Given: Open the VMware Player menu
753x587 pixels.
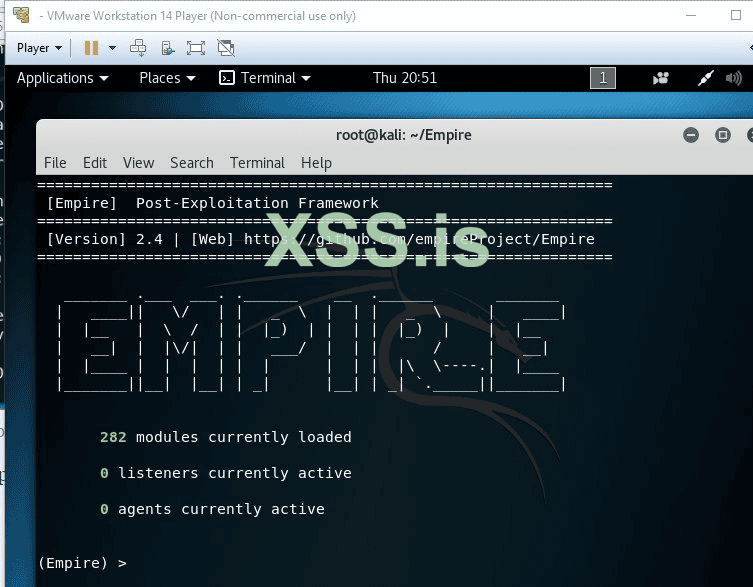Looking at the screenshot, I should tap(39, 48).
